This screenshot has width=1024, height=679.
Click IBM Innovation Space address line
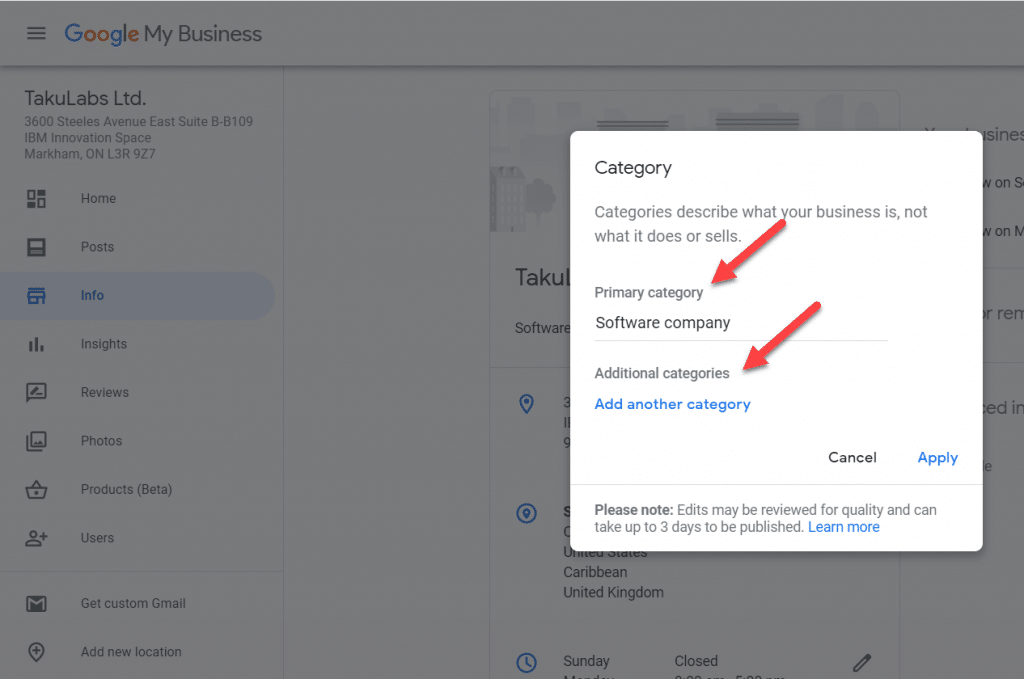coord(88,138)
